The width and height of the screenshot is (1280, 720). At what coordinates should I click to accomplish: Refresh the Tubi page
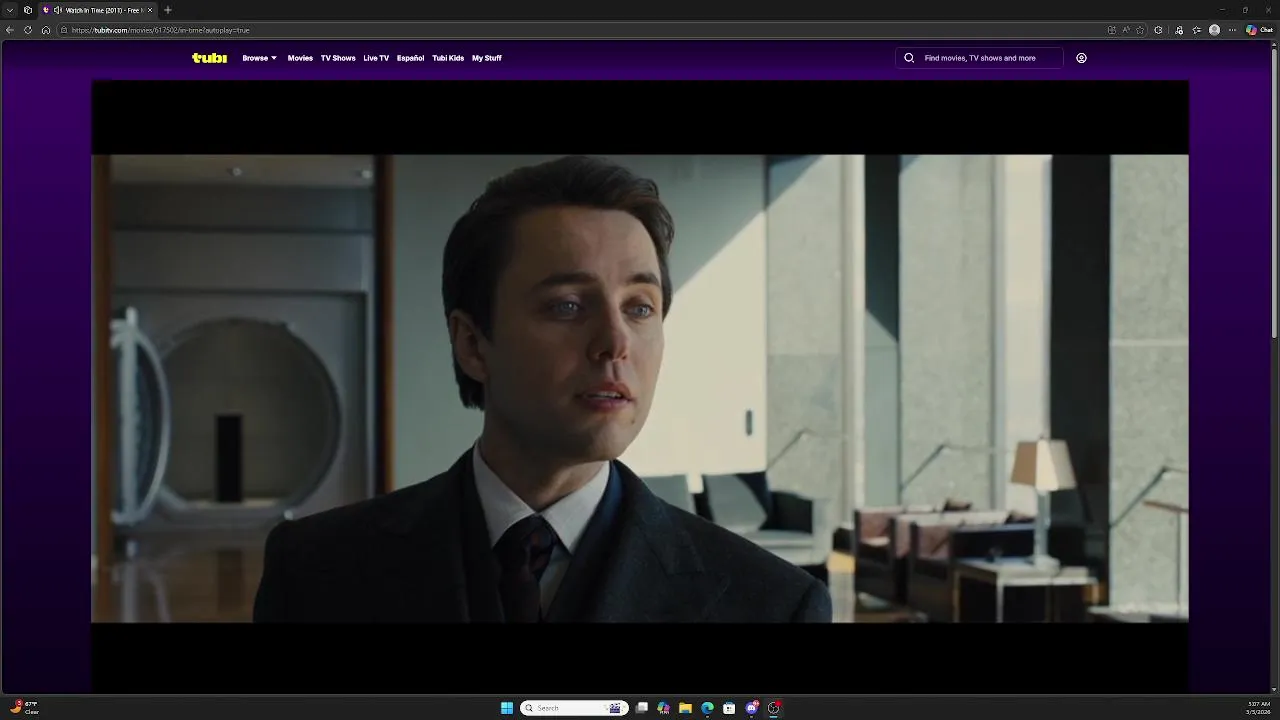[x=28, y=30]
